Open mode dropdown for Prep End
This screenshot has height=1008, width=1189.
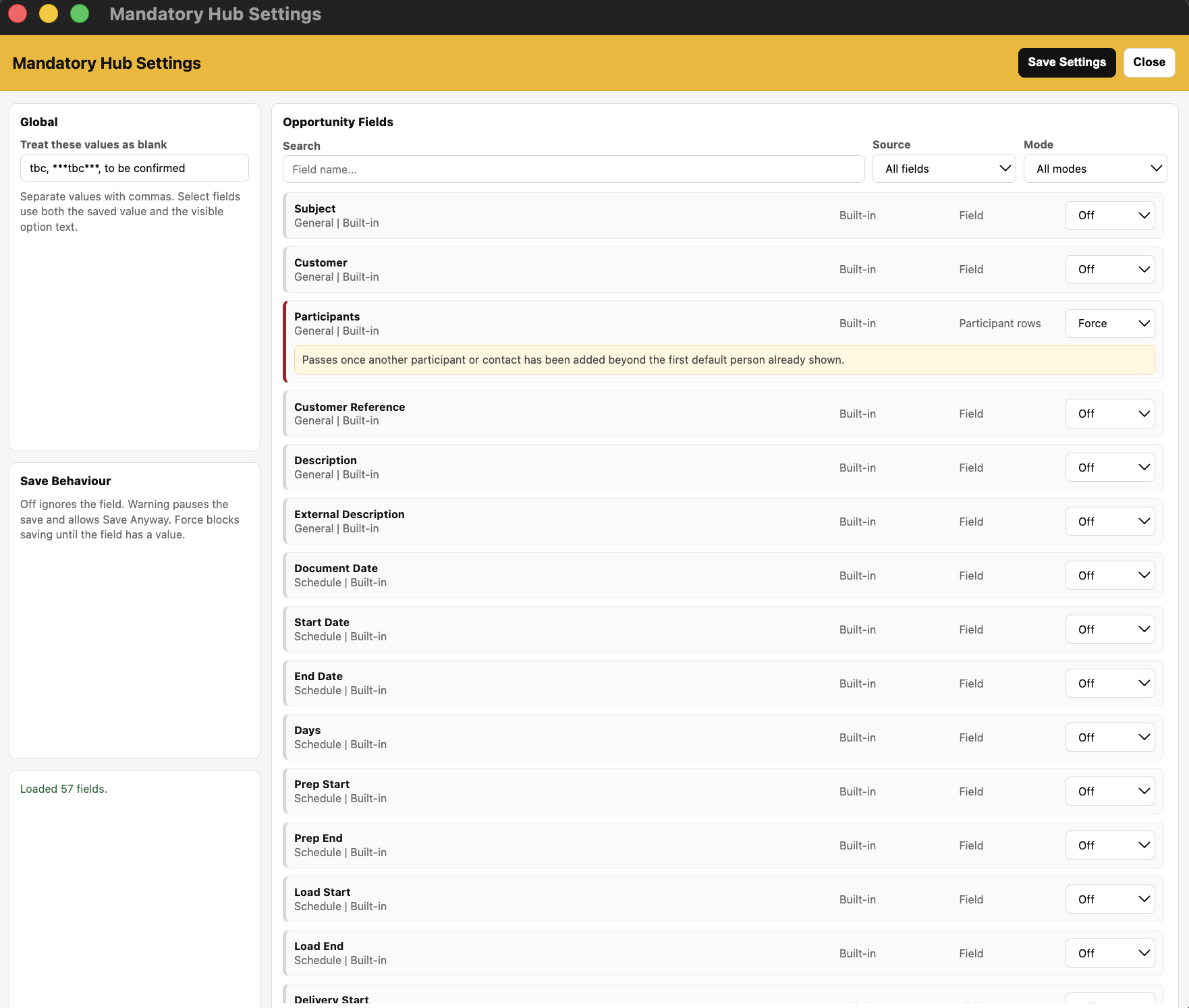click(x=1110, y=845)
